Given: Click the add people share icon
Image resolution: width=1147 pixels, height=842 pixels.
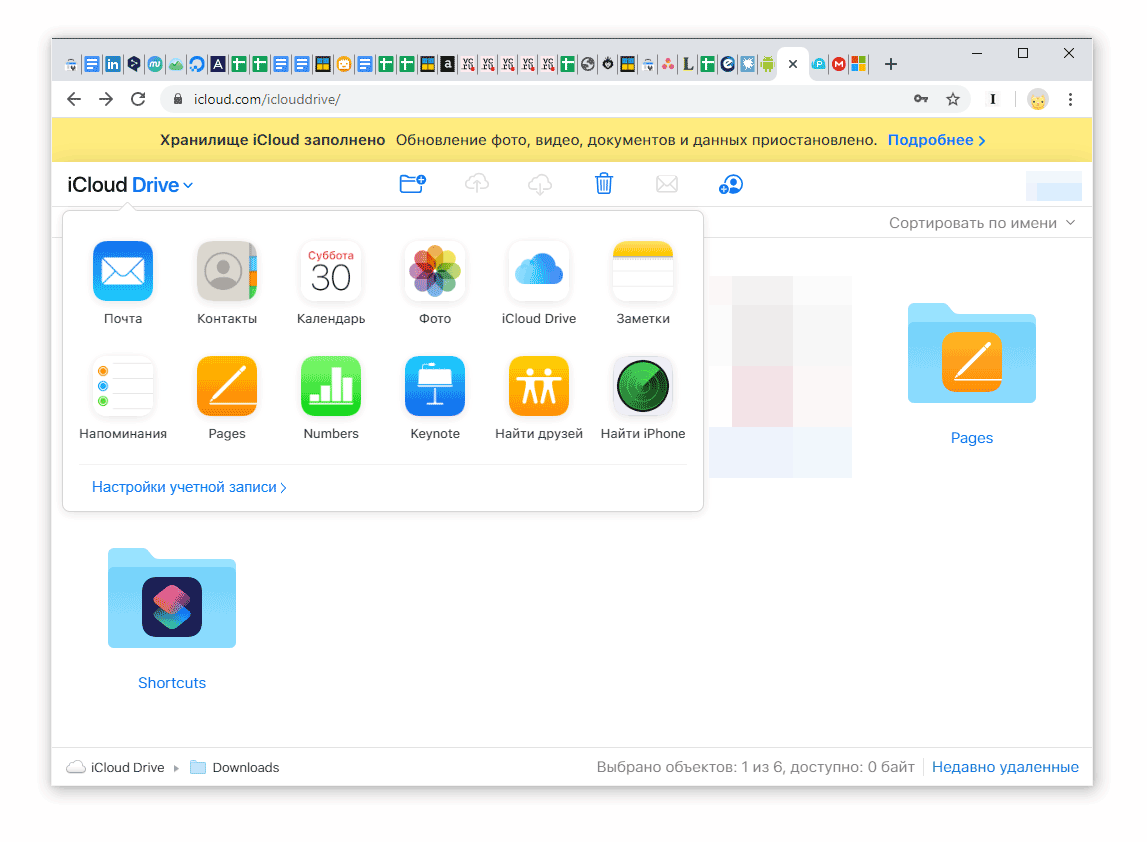Looking at the screenshot, I should click(x=731, y=184).
